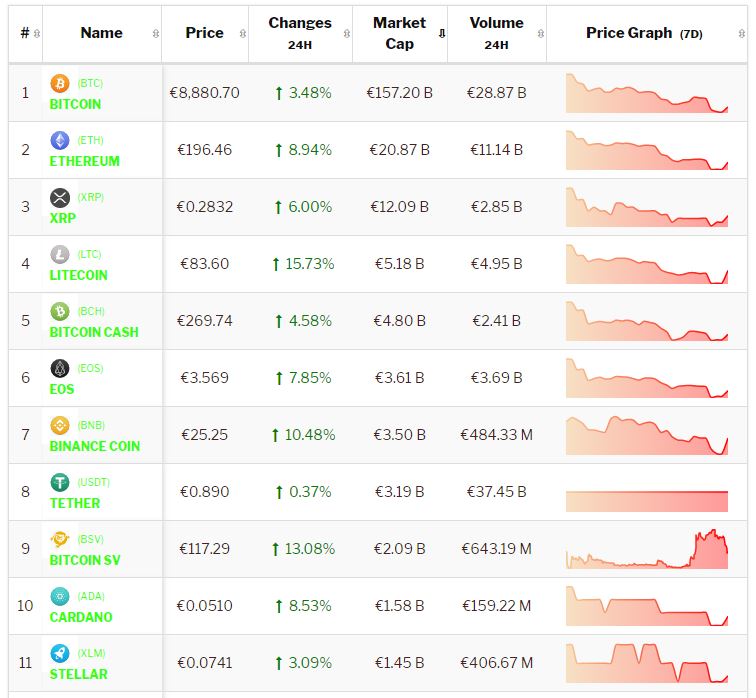Click the Bitcoin orange coin icon

[x=59, y=83]
